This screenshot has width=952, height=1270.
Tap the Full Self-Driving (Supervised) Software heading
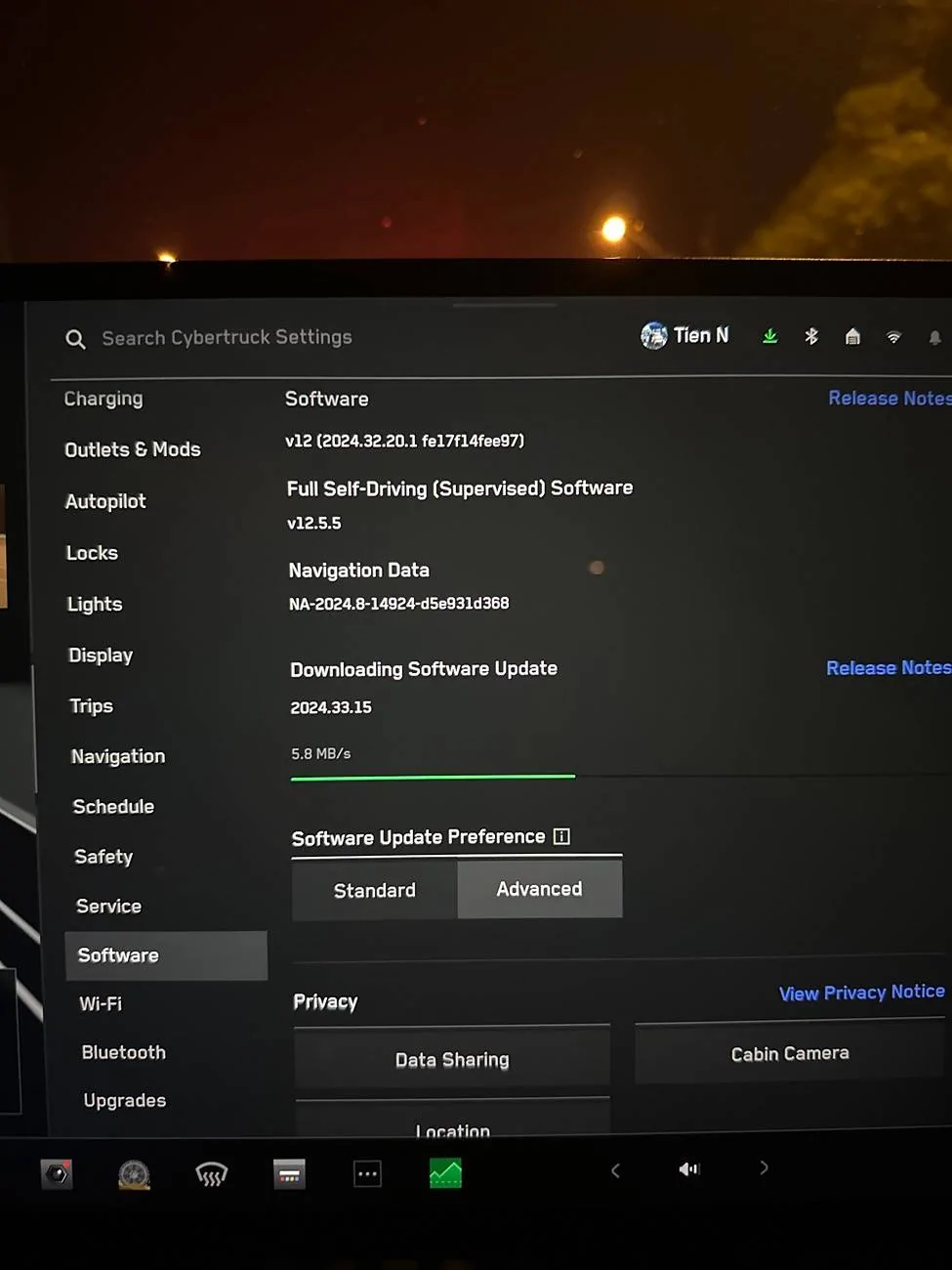coord(460,488)
